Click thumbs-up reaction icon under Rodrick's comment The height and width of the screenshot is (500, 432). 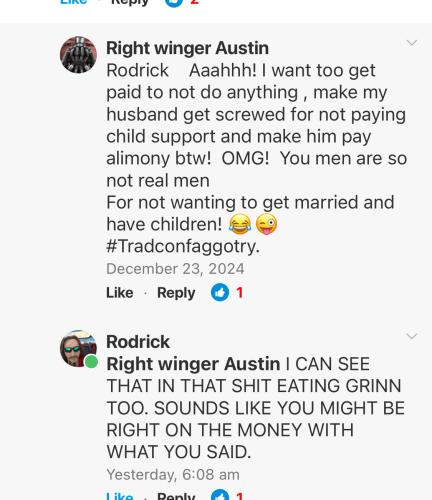(x=220, y=495)
